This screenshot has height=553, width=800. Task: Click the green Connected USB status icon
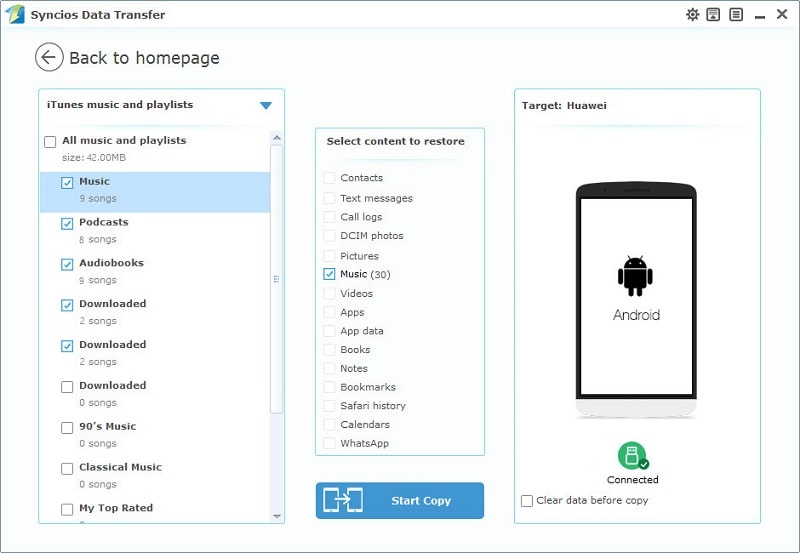pos(633,456)
